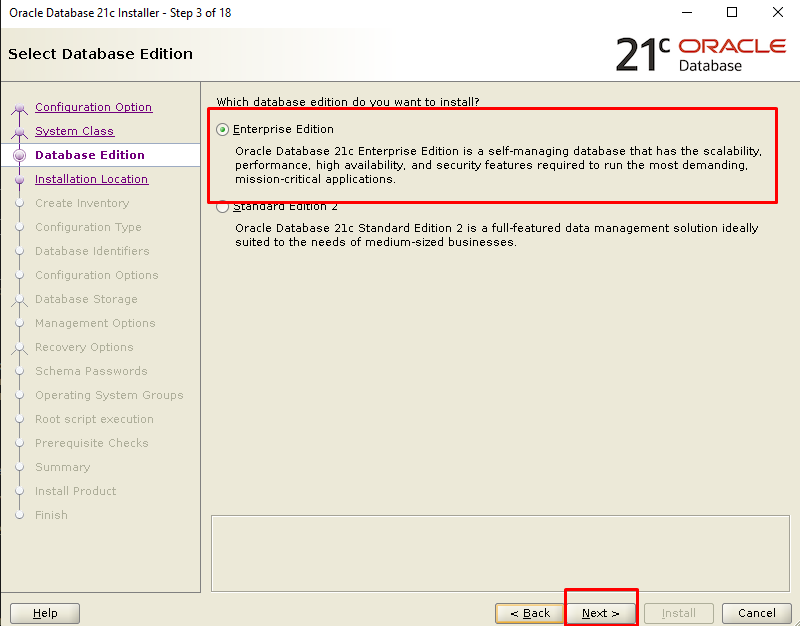Click the 'Database Identifiers' step label
Image resolution: width=800 pixels, height=626 pixels.
[92, 251]
